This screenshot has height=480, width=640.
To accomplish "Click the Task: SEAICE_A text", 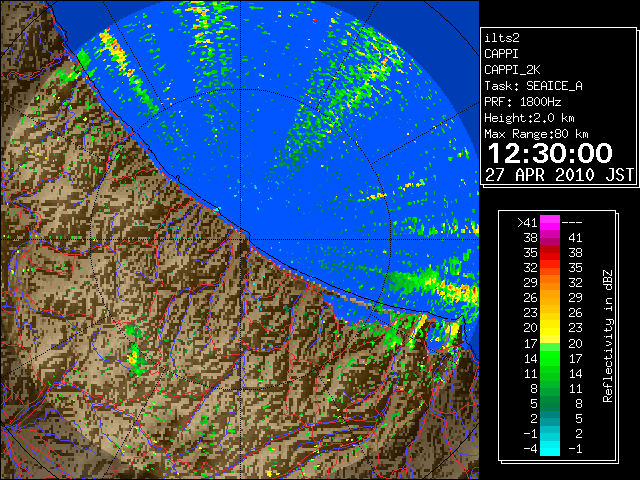I will click(533, 86).
